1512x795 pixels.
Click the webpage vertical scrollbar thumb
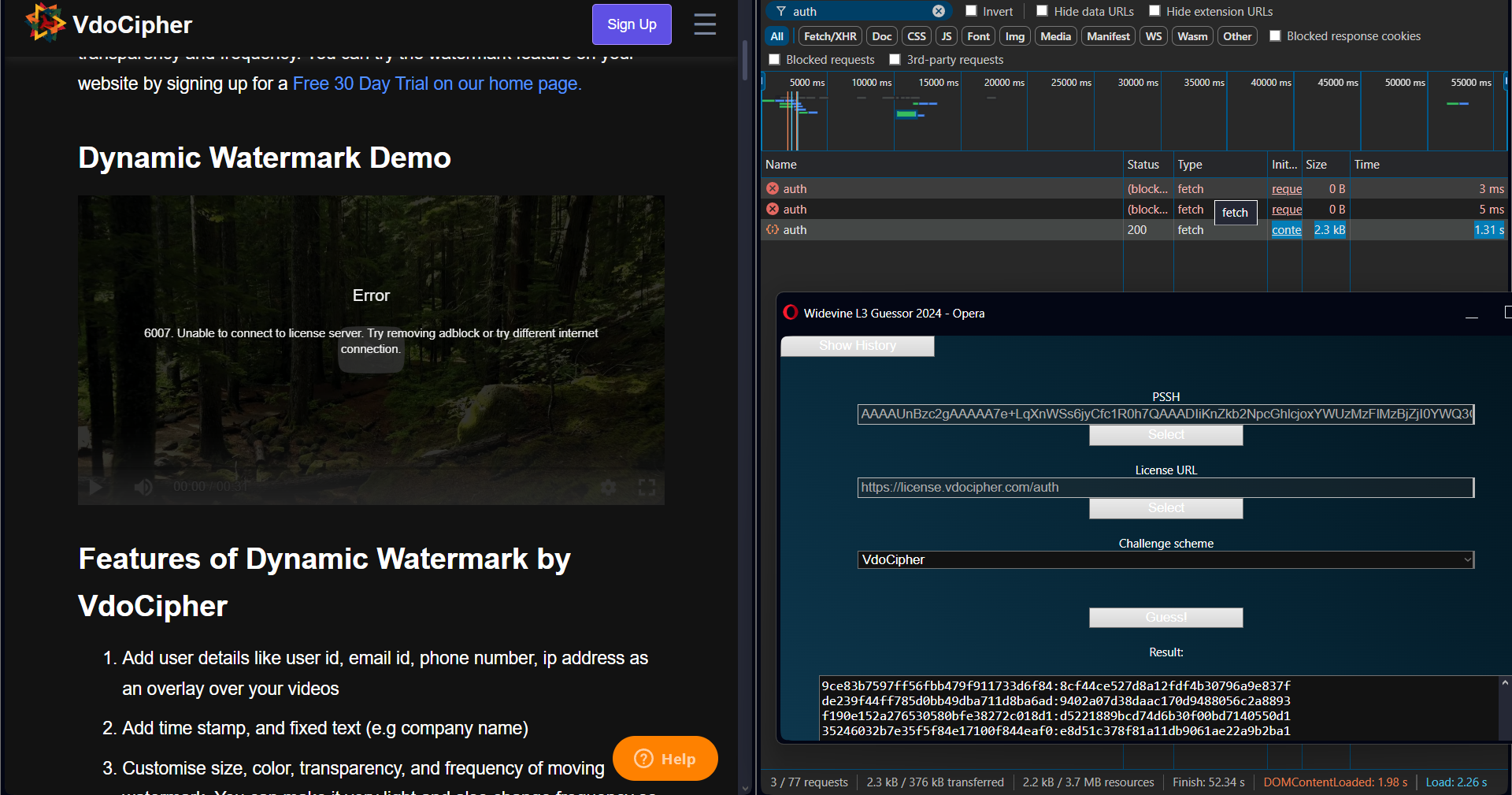pyautogui.click(x=745, y=61)
